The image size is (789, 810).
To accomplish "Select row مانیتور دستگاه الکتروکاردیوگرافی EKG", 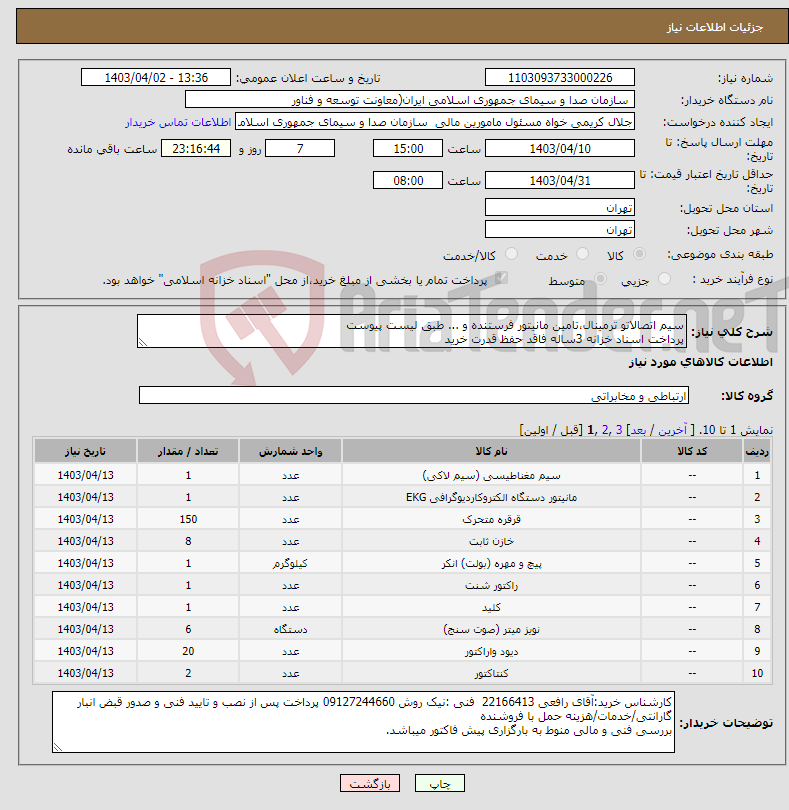I will click(403, 497).
